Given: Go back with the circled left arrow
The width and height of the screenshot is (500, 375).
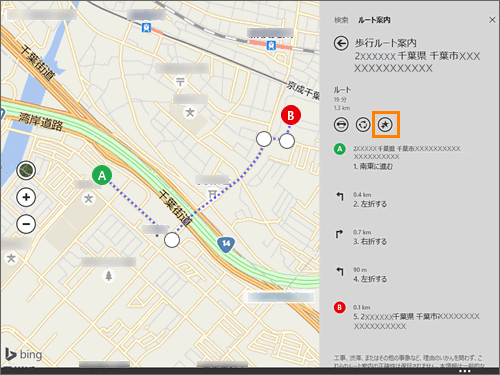Looking at the screenshot, I should pyautogui.click(x=341, y=43).
